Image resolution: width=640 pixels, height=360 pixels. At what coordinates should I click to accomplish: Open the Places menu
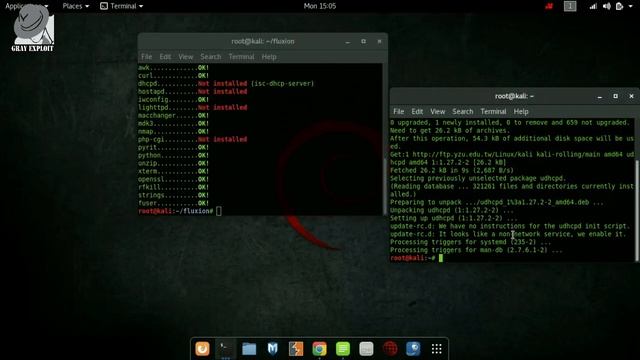pyautogui.click(x=76, y=6)
